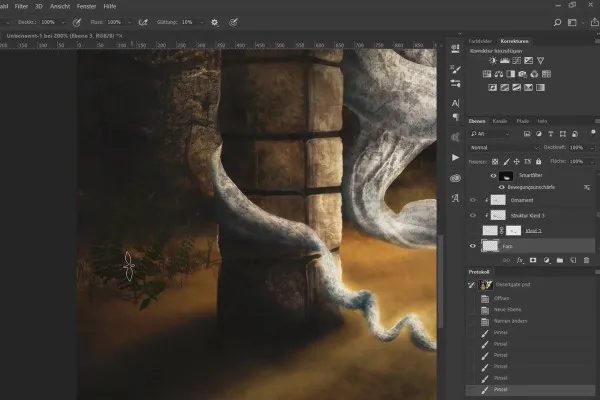
Task: Add a Curves adjustment (grid curve icon)
Action: 517,60
